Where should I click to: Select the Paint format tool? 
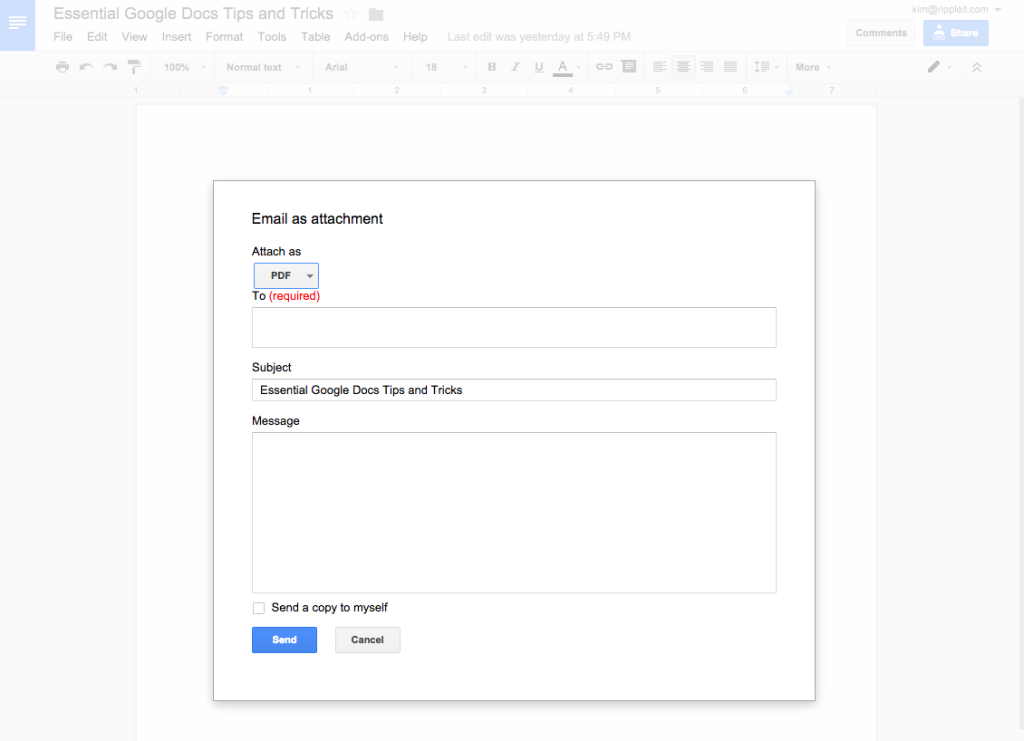coord(134,66)
